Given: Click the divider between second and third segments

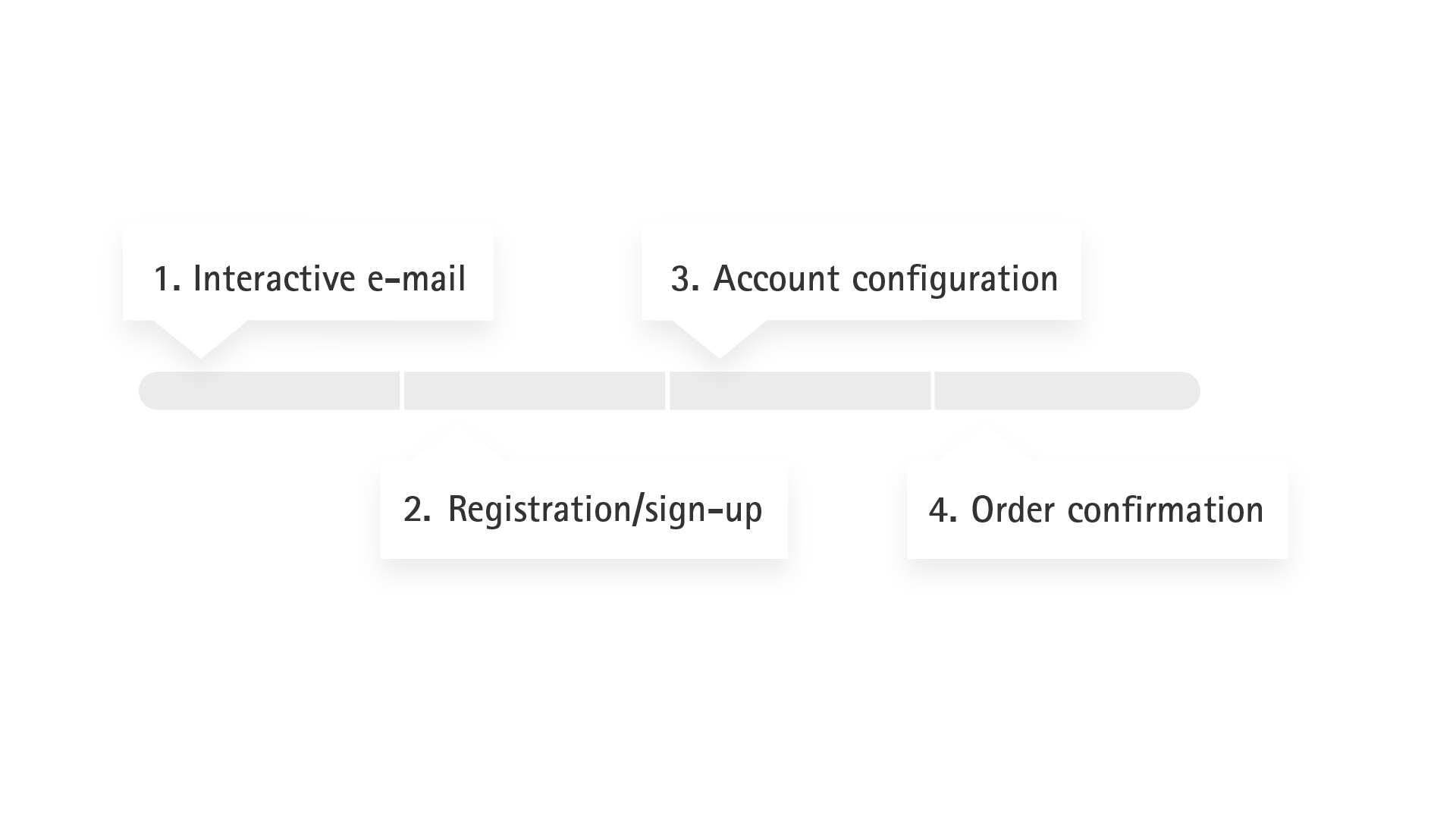Looking at the screenshot, I should [667, 391].
